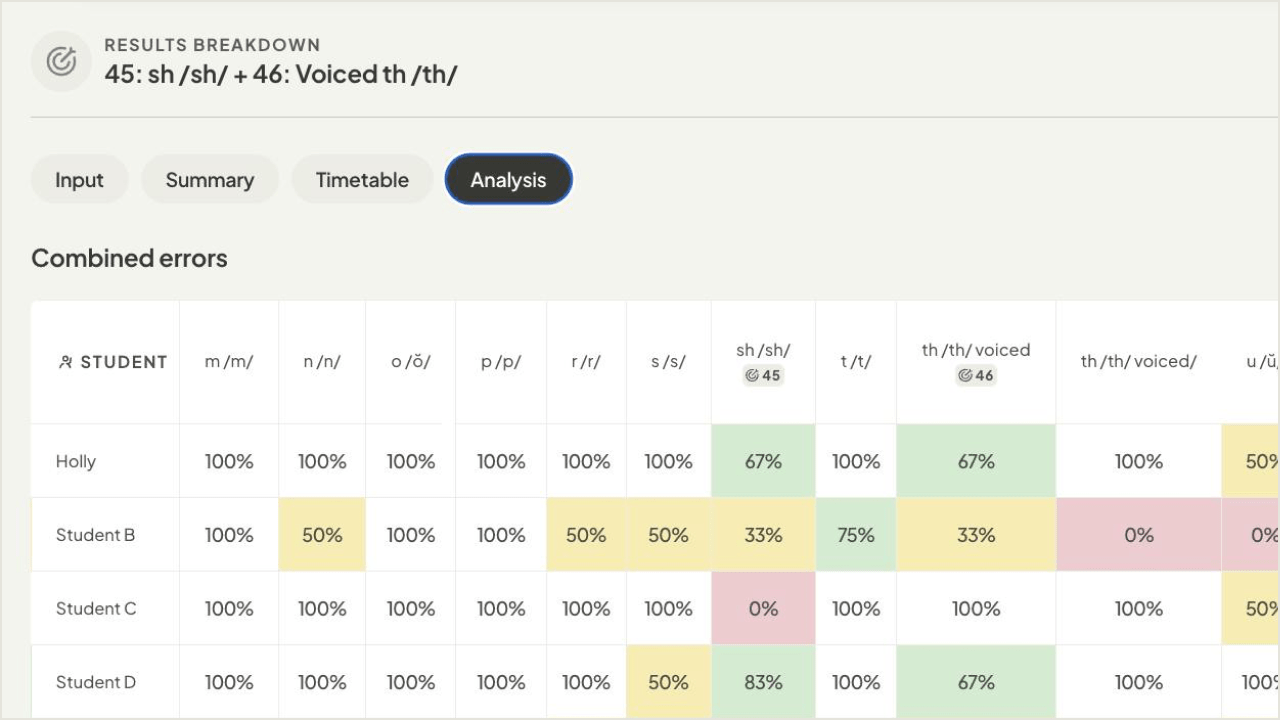
Task: Click Student C's red 0% sh cell
Action: coord(763,608)
